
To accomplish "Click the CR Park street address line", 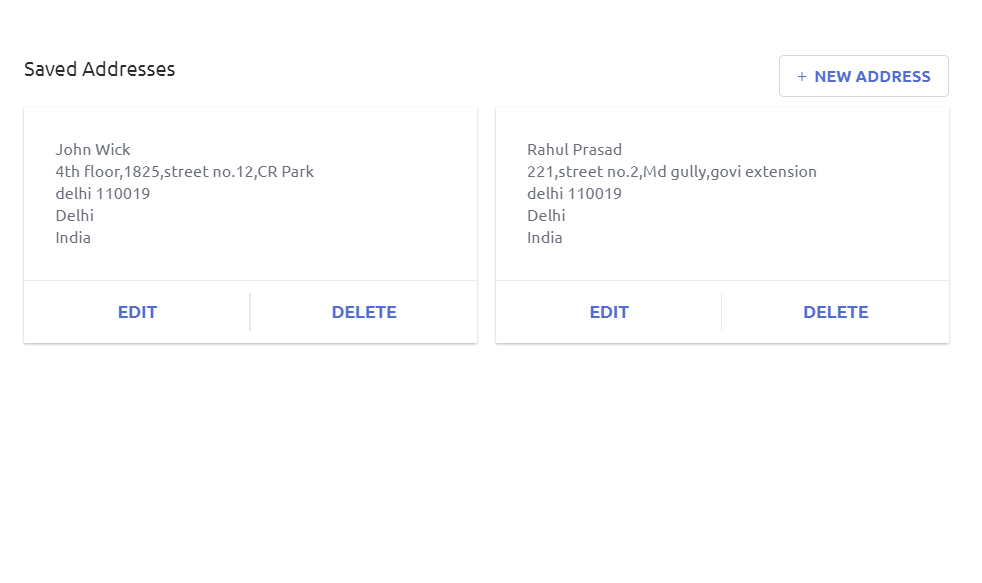I will point(184,172).
